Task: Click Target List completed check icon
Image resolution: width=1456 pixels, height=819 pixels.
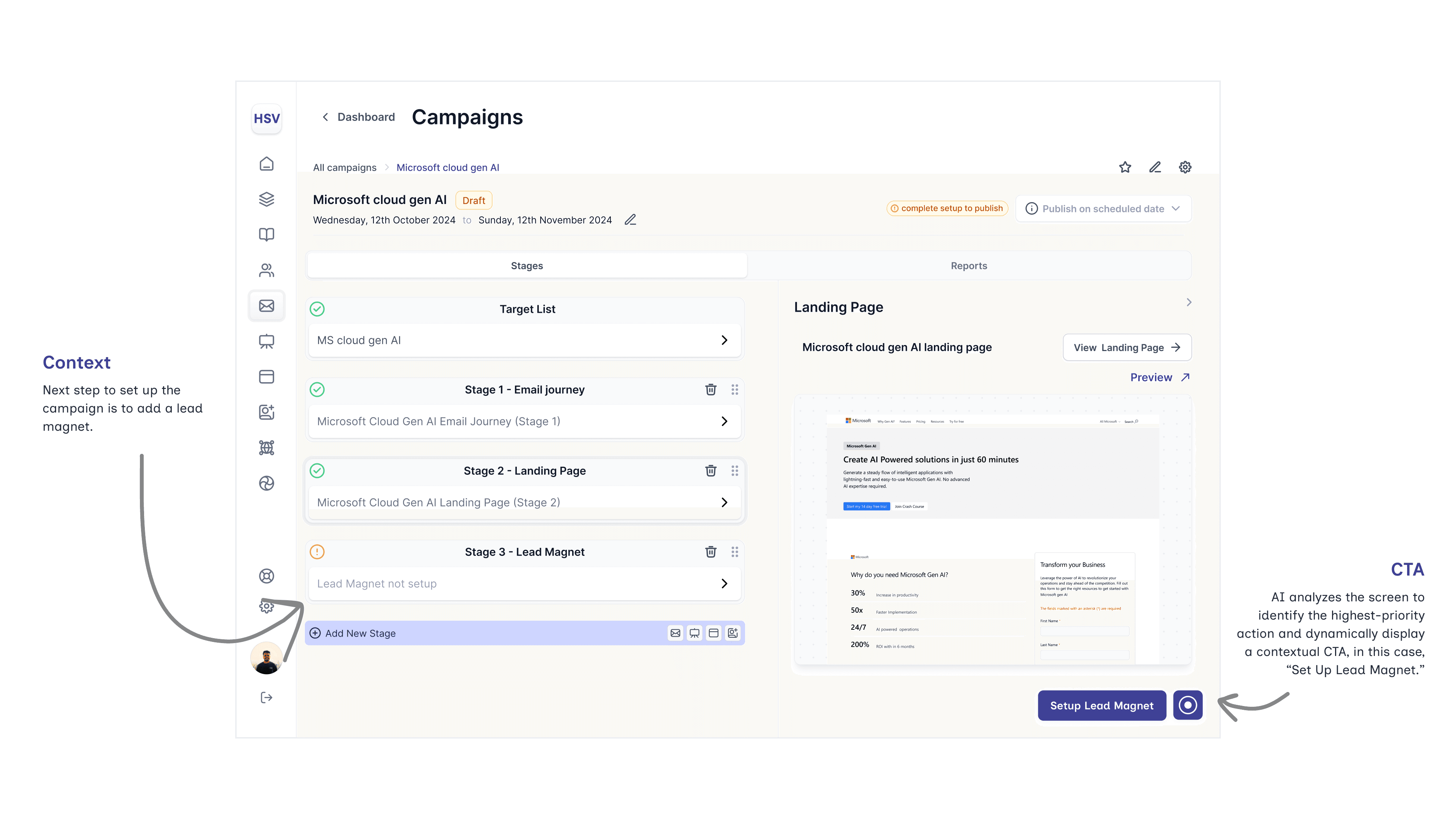Action: pos(317,309)
